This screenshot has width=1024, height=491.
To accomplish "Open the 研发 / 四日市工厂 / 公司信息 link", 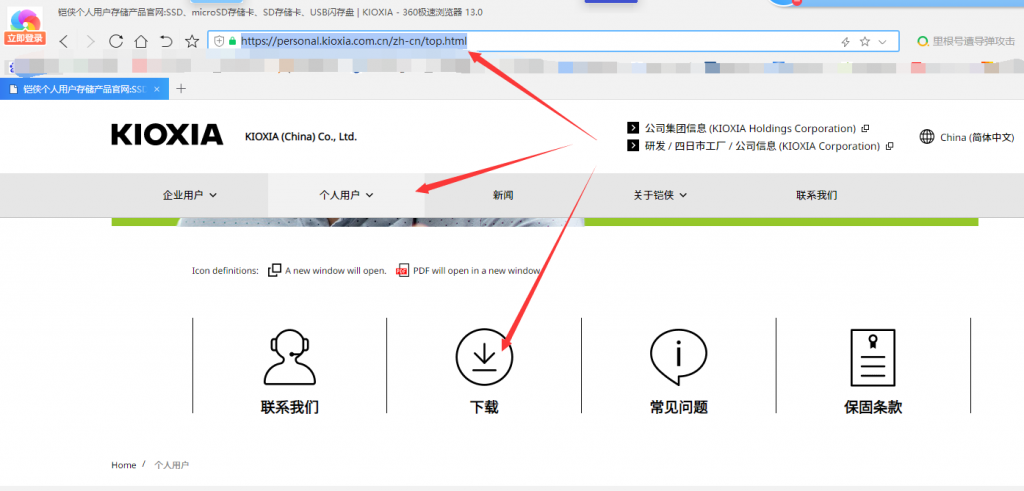I will pyautogui.click(x=762, y=146).
